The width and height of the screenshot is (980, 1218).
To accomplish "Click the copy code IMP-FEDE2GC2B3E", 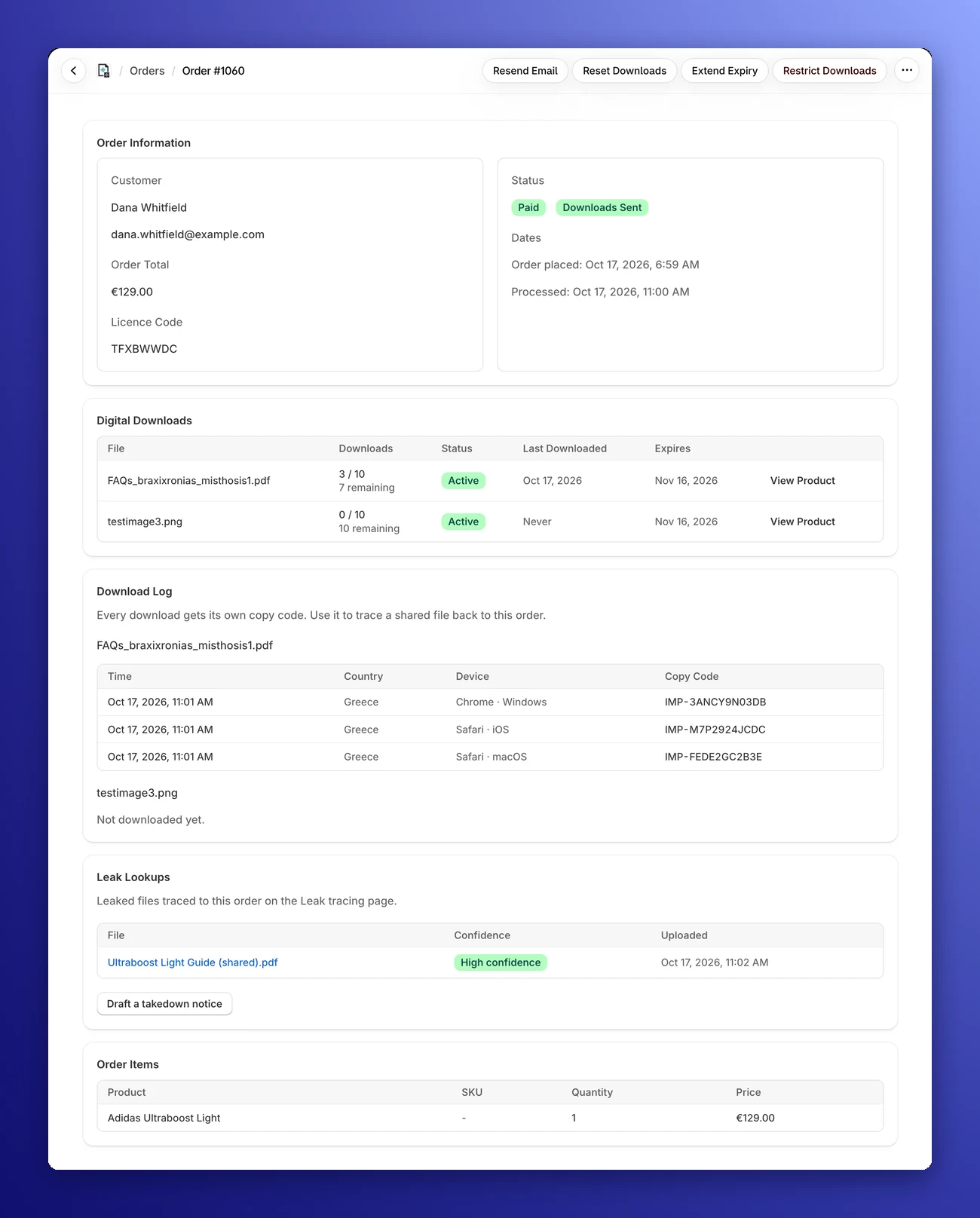I will pyautogui.click(x=713, y=757).
